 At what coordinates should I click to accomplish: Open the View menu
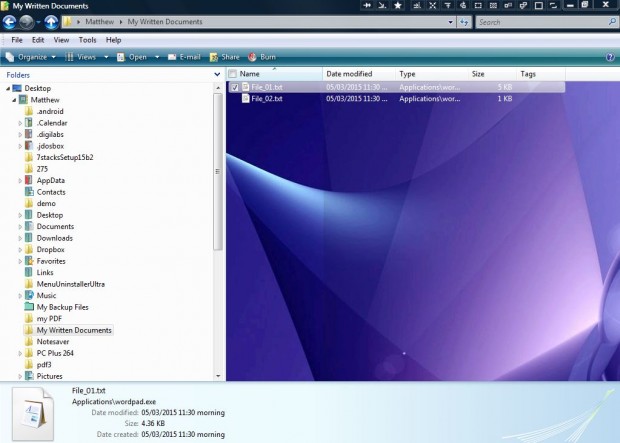(x=61, y=40)
